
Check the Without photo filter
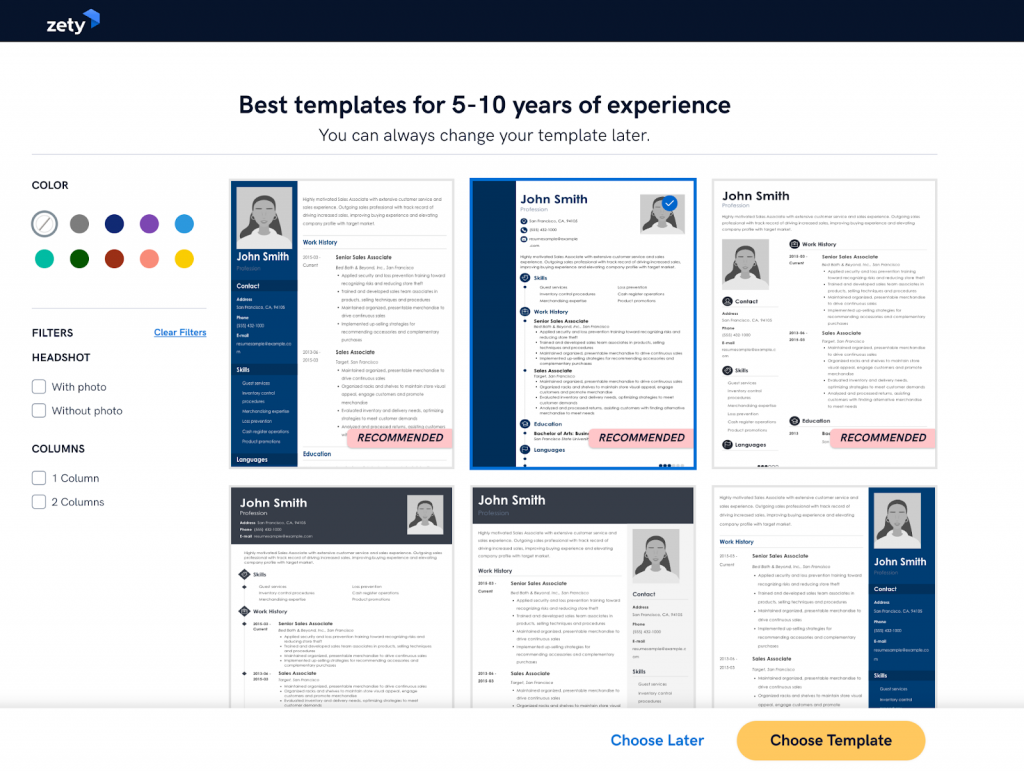point(41,410)
